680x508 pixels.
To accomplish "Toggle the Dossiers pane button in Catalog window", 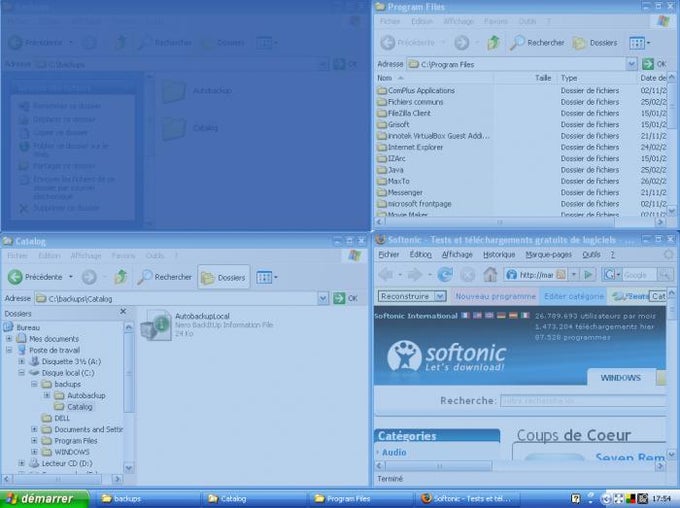I will [224, 277].
